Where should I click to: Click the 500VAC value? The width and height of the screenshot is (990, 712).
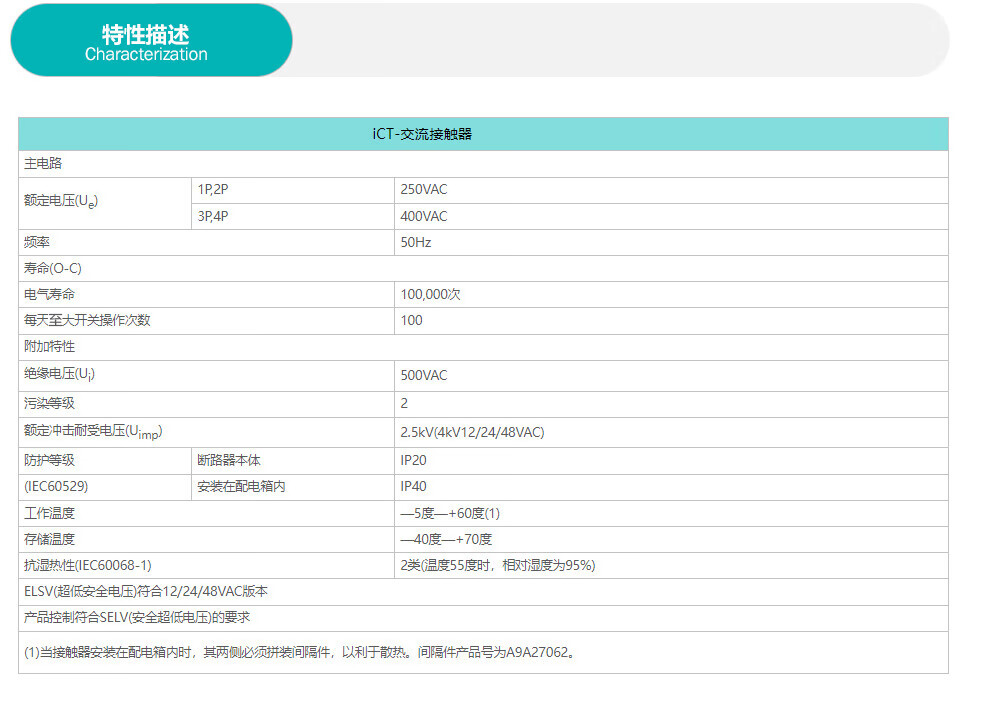424,376
